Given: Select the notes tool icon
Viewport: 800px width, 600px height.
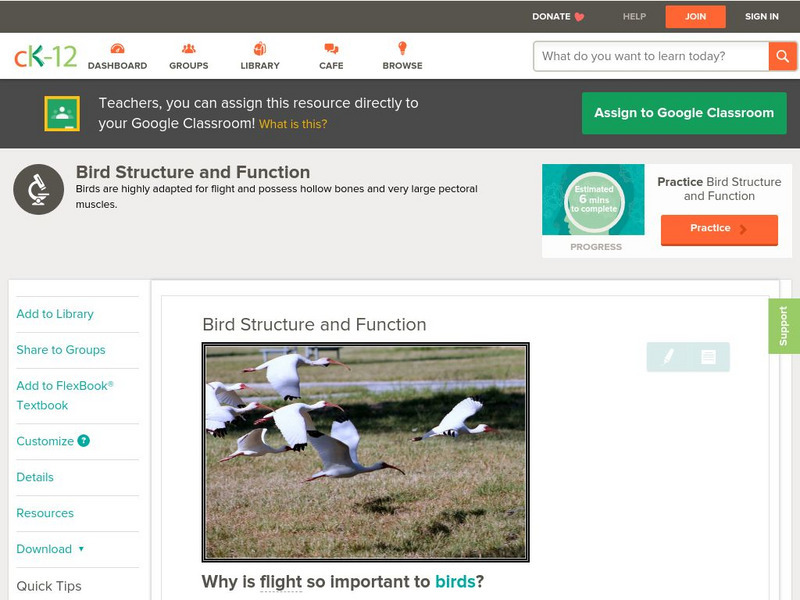Looking at the screenshot, I should click(x=708, y=357).
